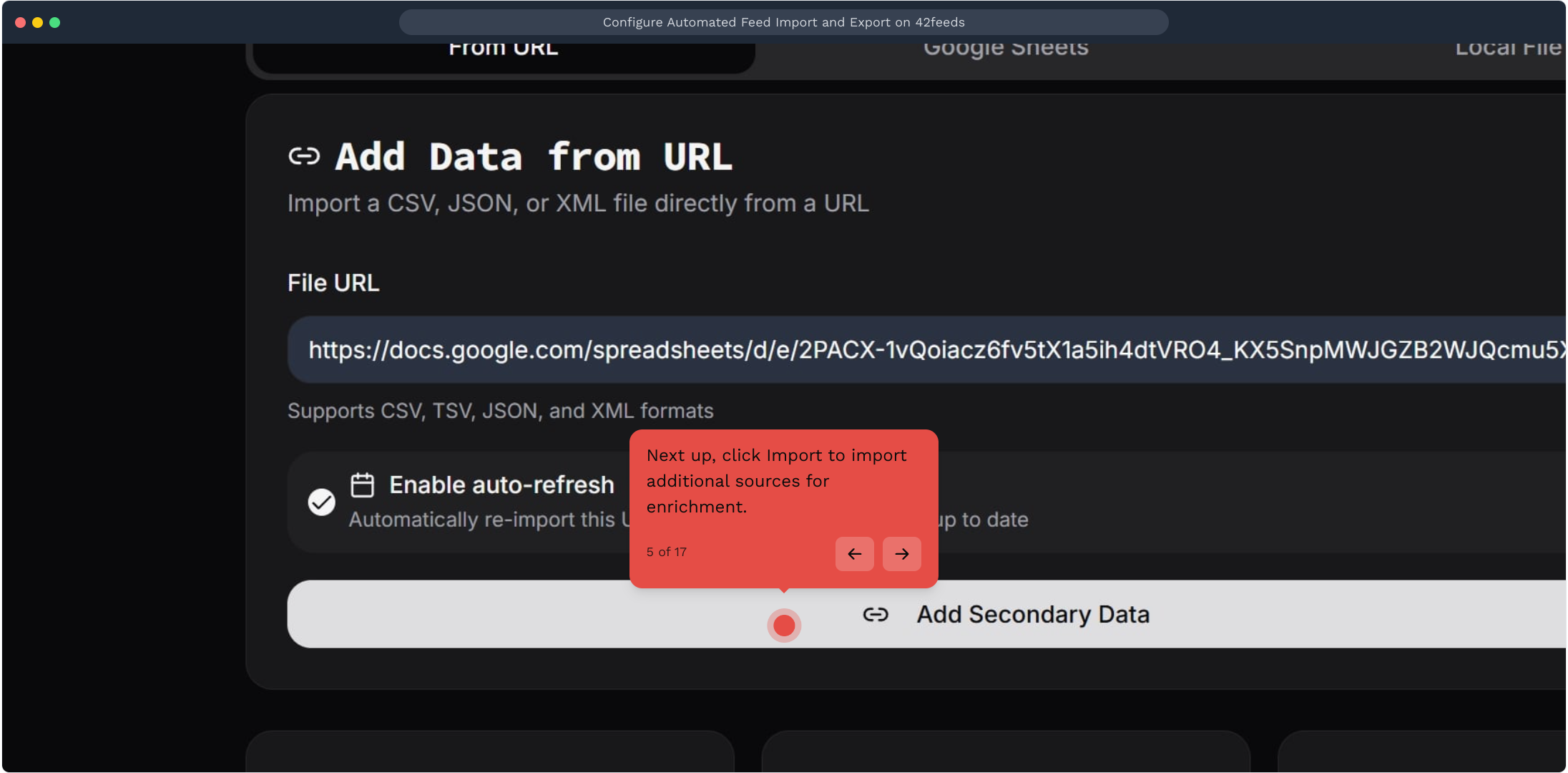
Task: Click the red pulsing hotspot dot
Action: tap(784, 626)
